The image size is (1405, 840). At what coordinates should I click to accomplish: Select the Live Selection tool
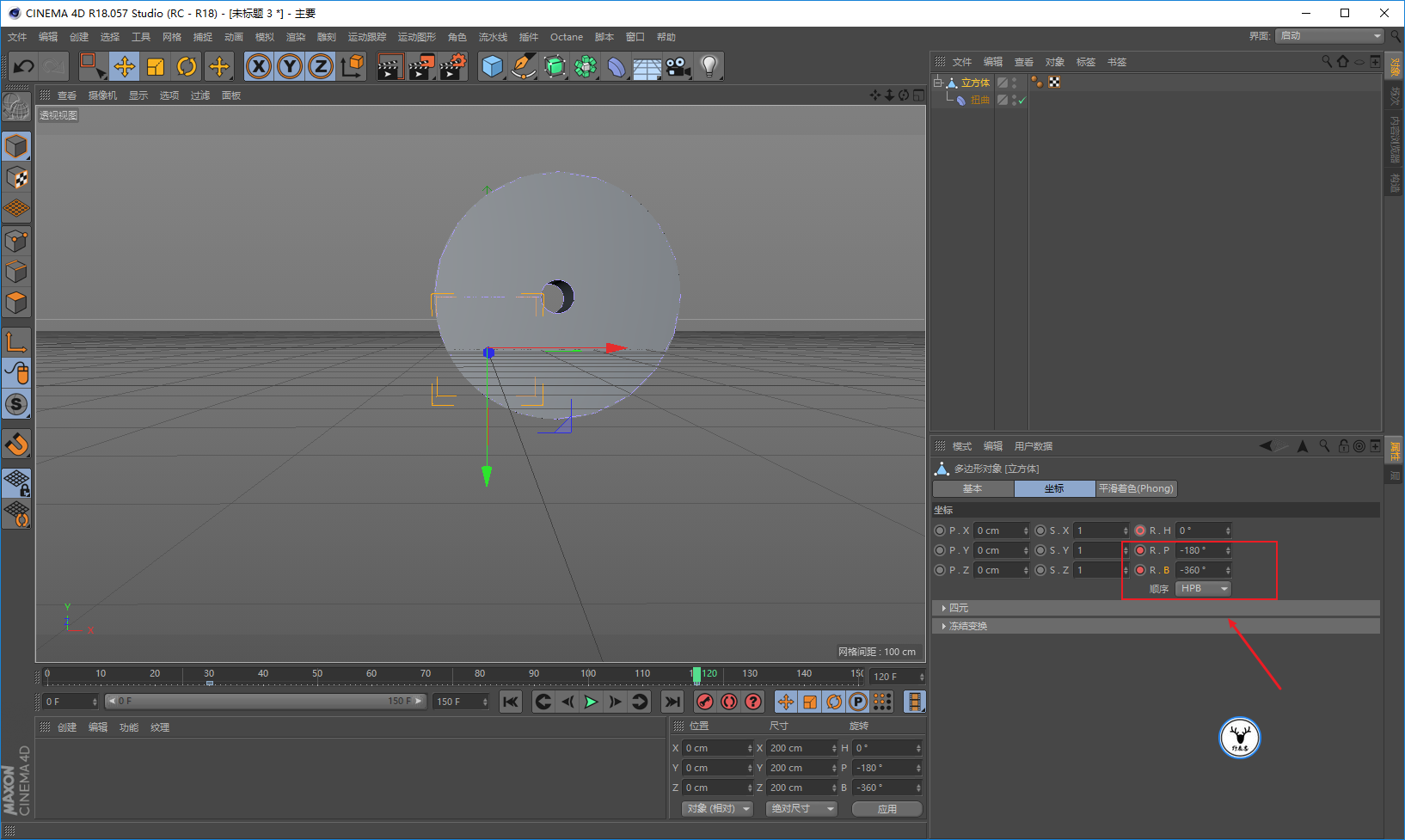(x=92, y=66)
